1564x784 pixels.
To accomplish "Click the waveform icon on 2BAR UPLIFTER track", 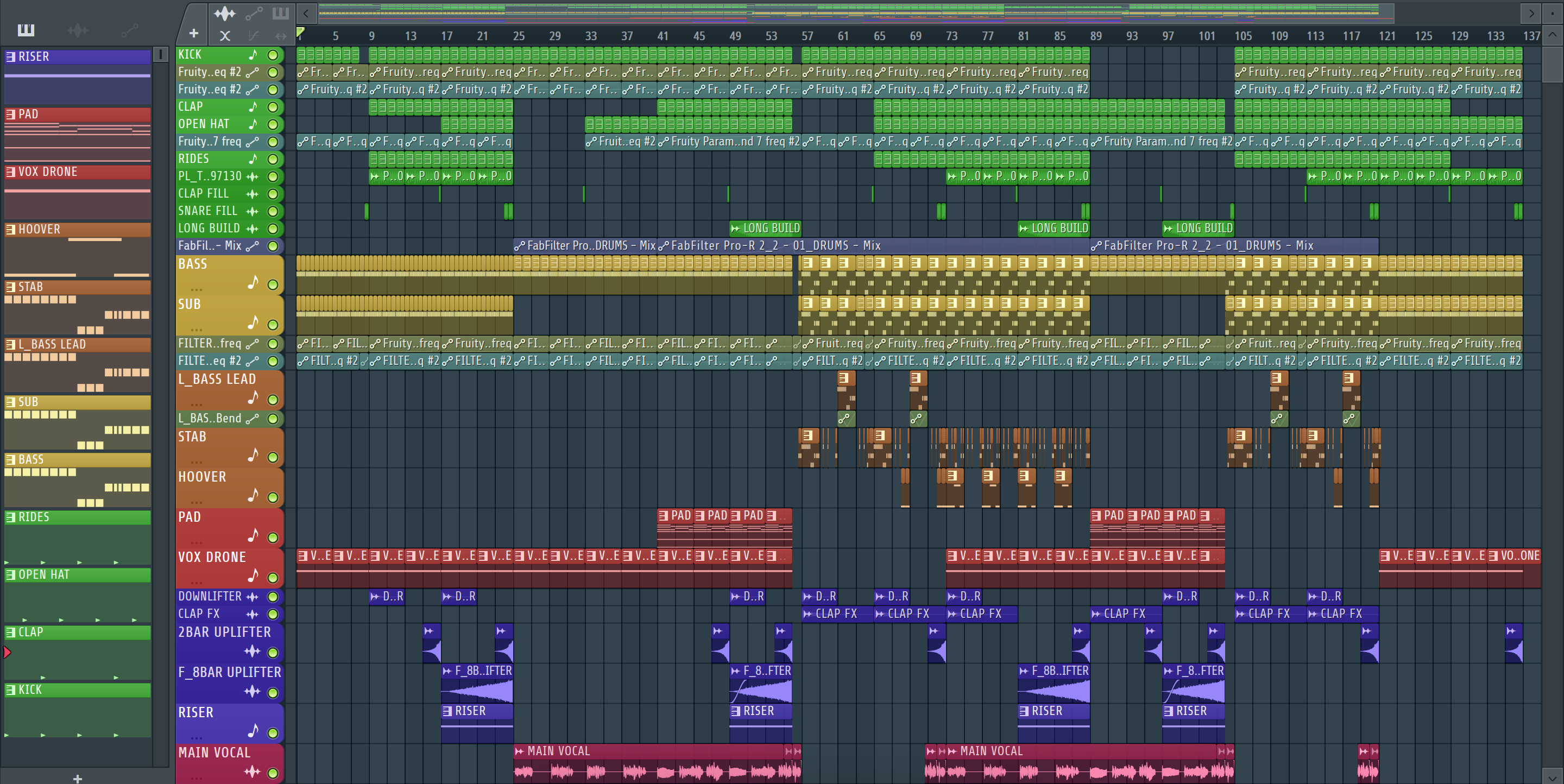I will pyautogui.click(x=252, y=651).
